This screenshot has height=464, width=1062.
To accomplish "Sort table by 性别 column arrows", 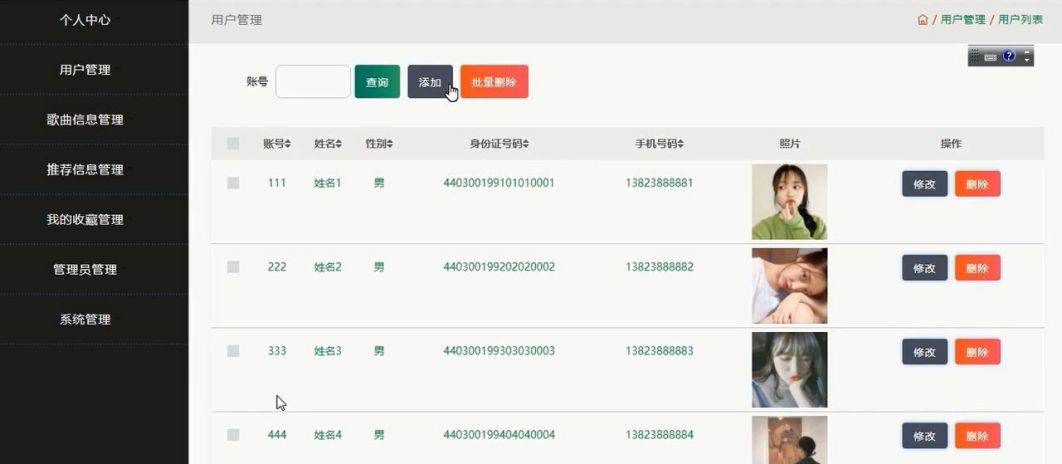I will click(x=389, y=144).
